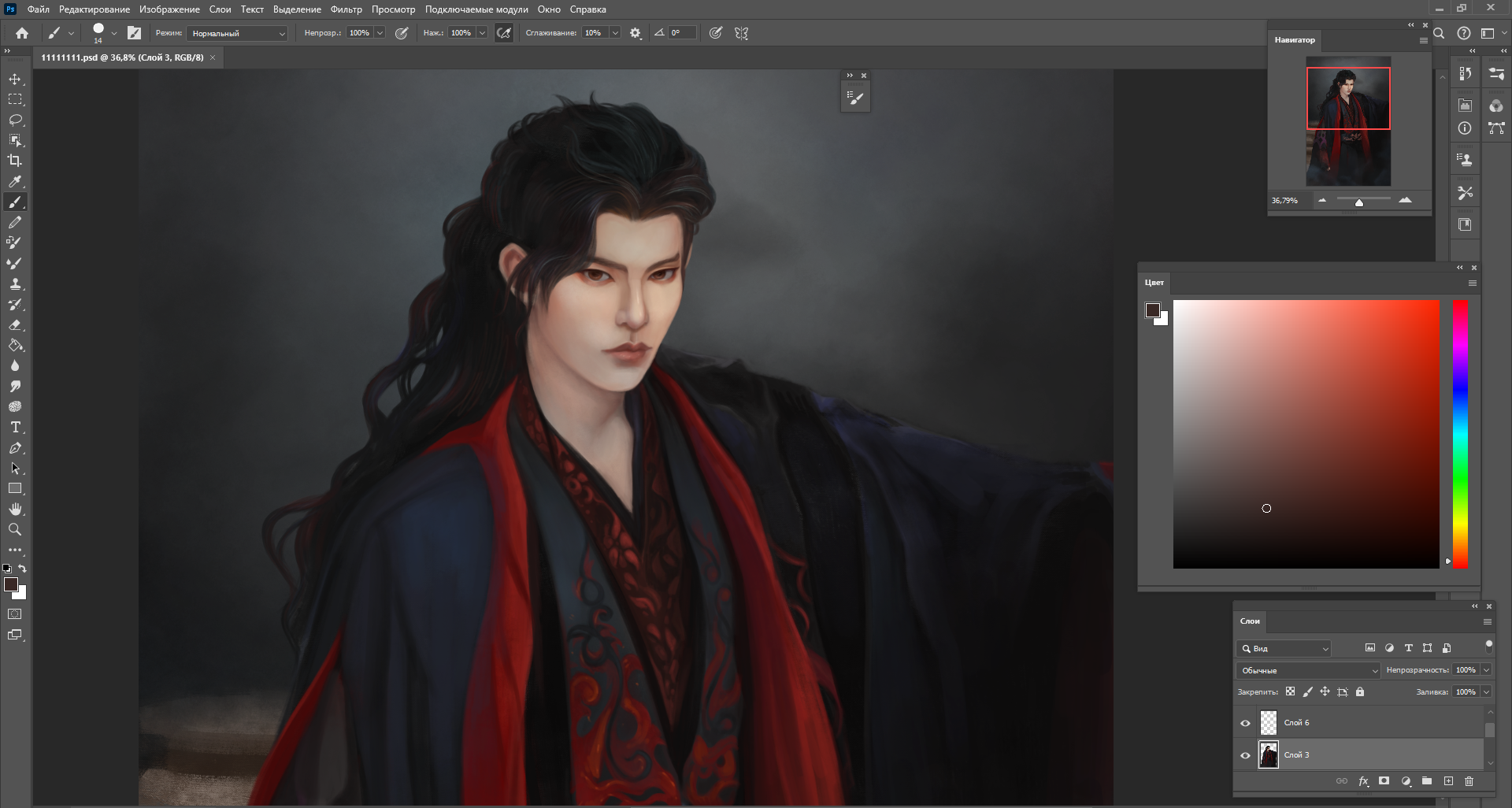Open the Заливка fill dropdown
This screenshot has height=808, width=1512.
[x=1486, y=692]
